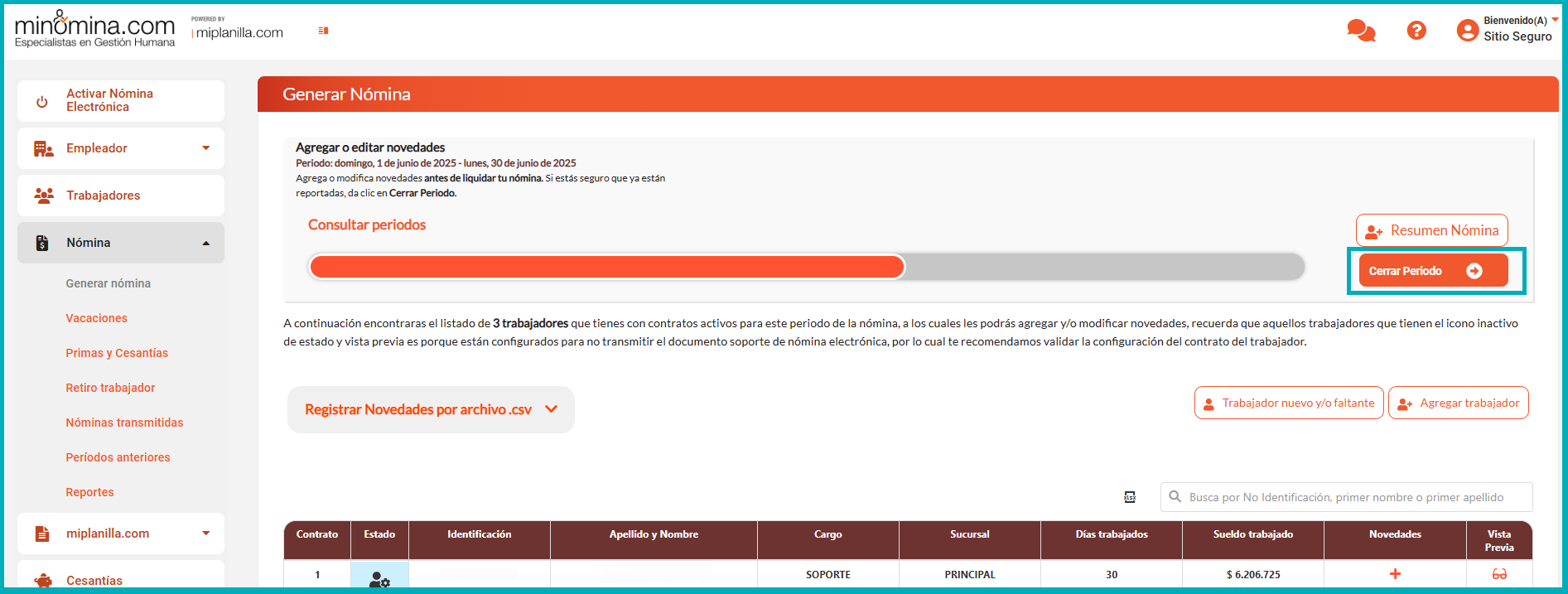
Task: Open the Consultar periodos link
Action: [x=367, y=225]
